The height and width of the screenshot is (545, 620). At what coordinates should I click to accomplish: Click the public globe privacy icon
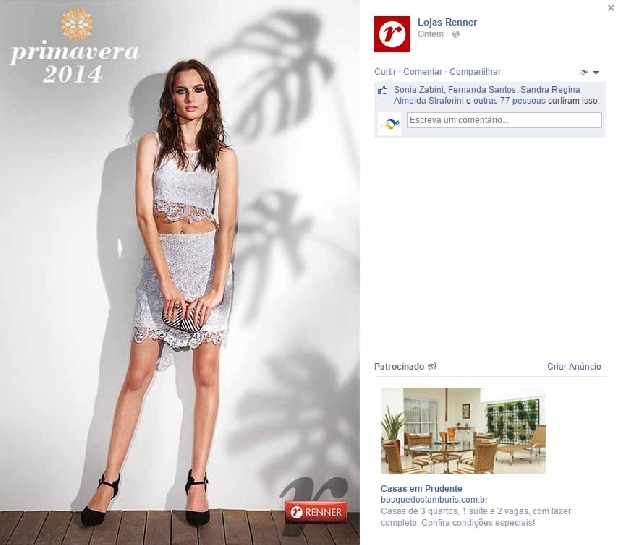(456, 34)
